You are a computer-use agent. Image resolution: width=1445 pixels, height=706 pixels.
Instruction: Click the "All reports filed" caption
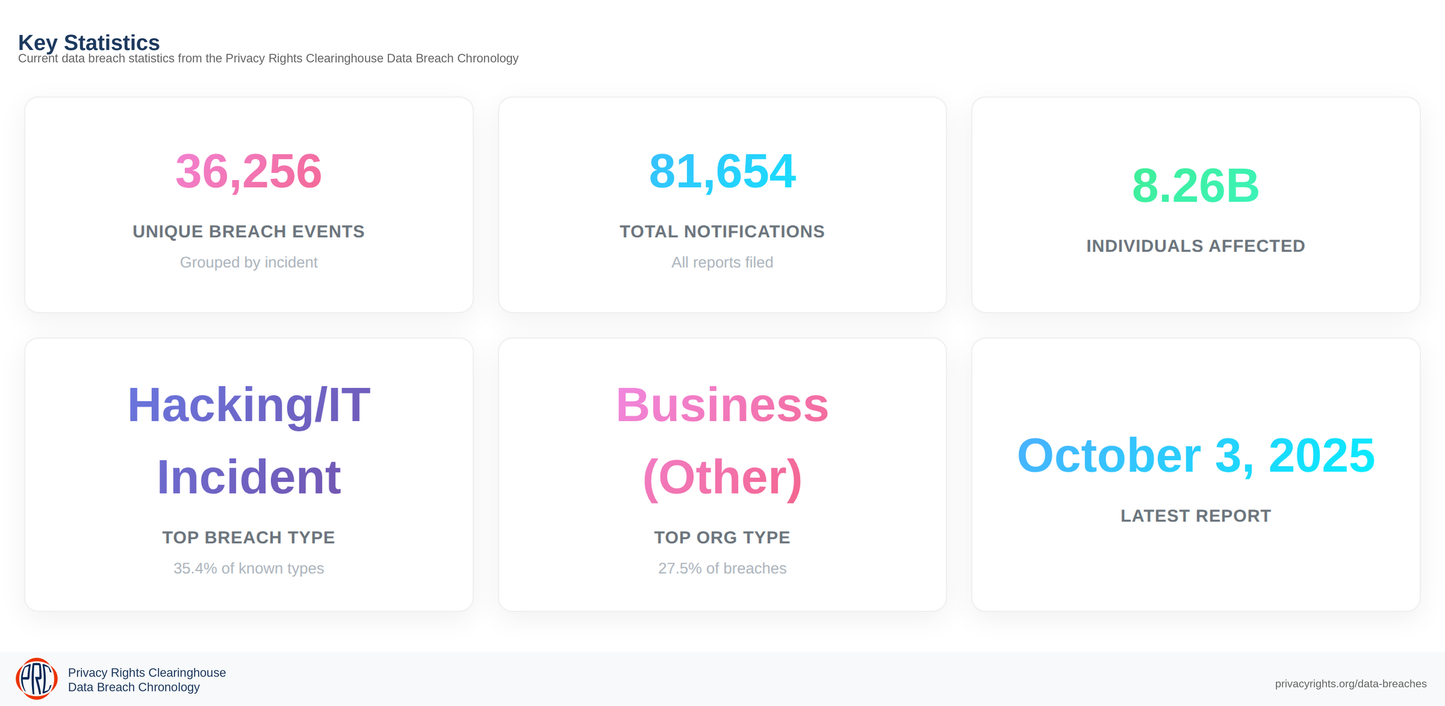click(x=722, y=263)
